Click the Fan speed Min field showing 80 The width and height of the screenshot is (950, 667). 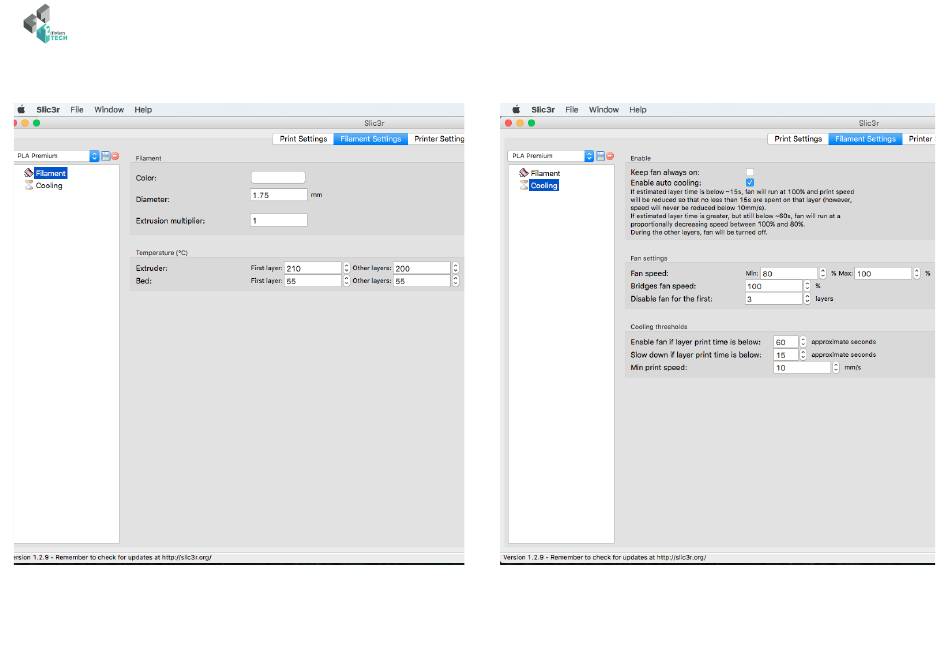coord(789,273)
